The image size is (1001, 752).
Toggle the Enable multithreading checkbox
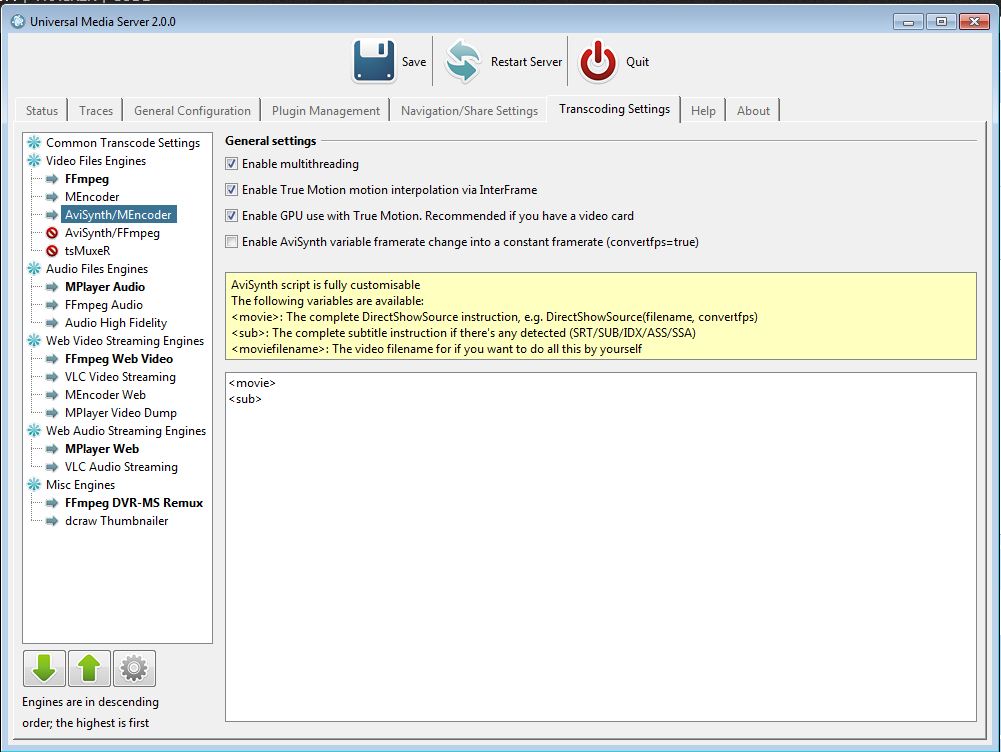[232, 164]
